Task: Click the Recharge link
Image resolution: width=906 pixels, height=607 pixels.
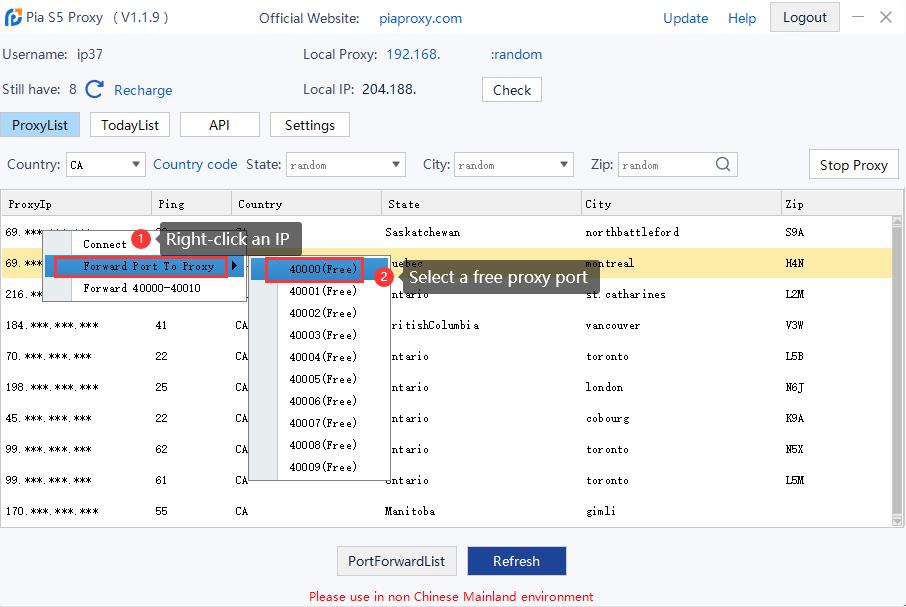Action: (143, 90)
